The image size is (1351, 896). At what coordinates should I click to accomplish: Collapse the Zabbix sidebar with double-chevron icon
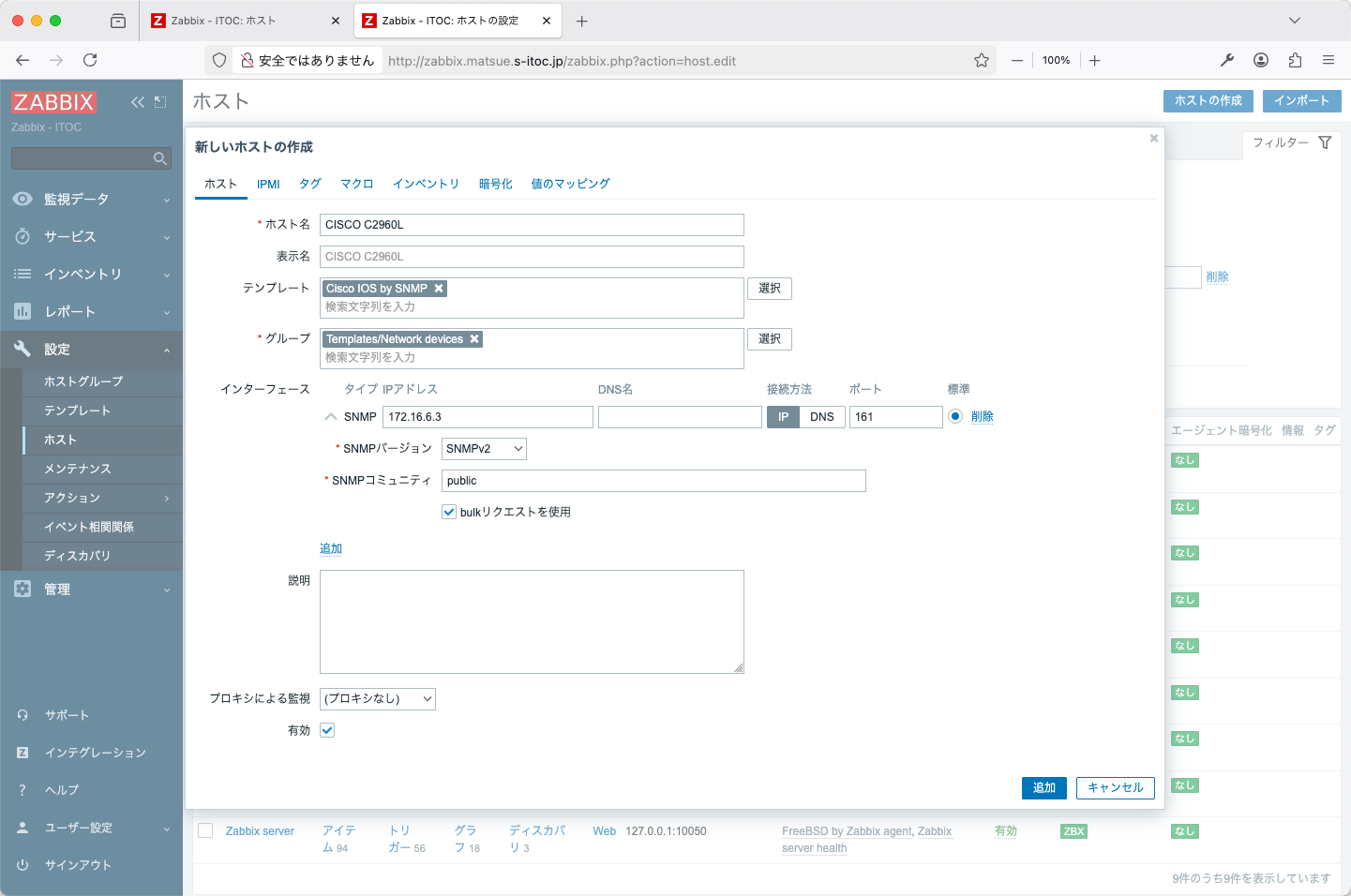(138, 102)
